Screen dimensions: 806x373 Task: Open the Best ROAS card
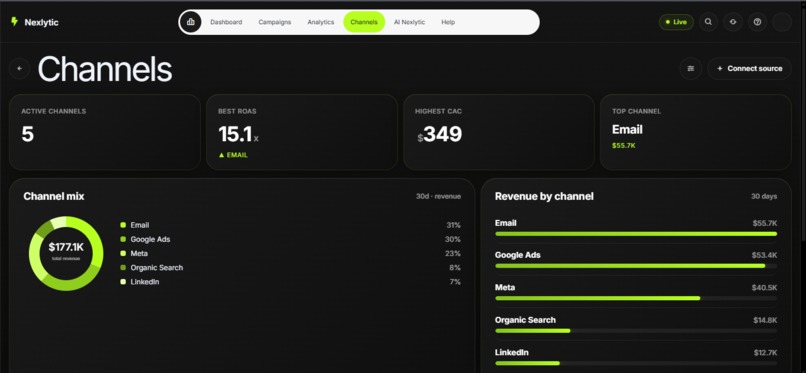tap(302, 132)
